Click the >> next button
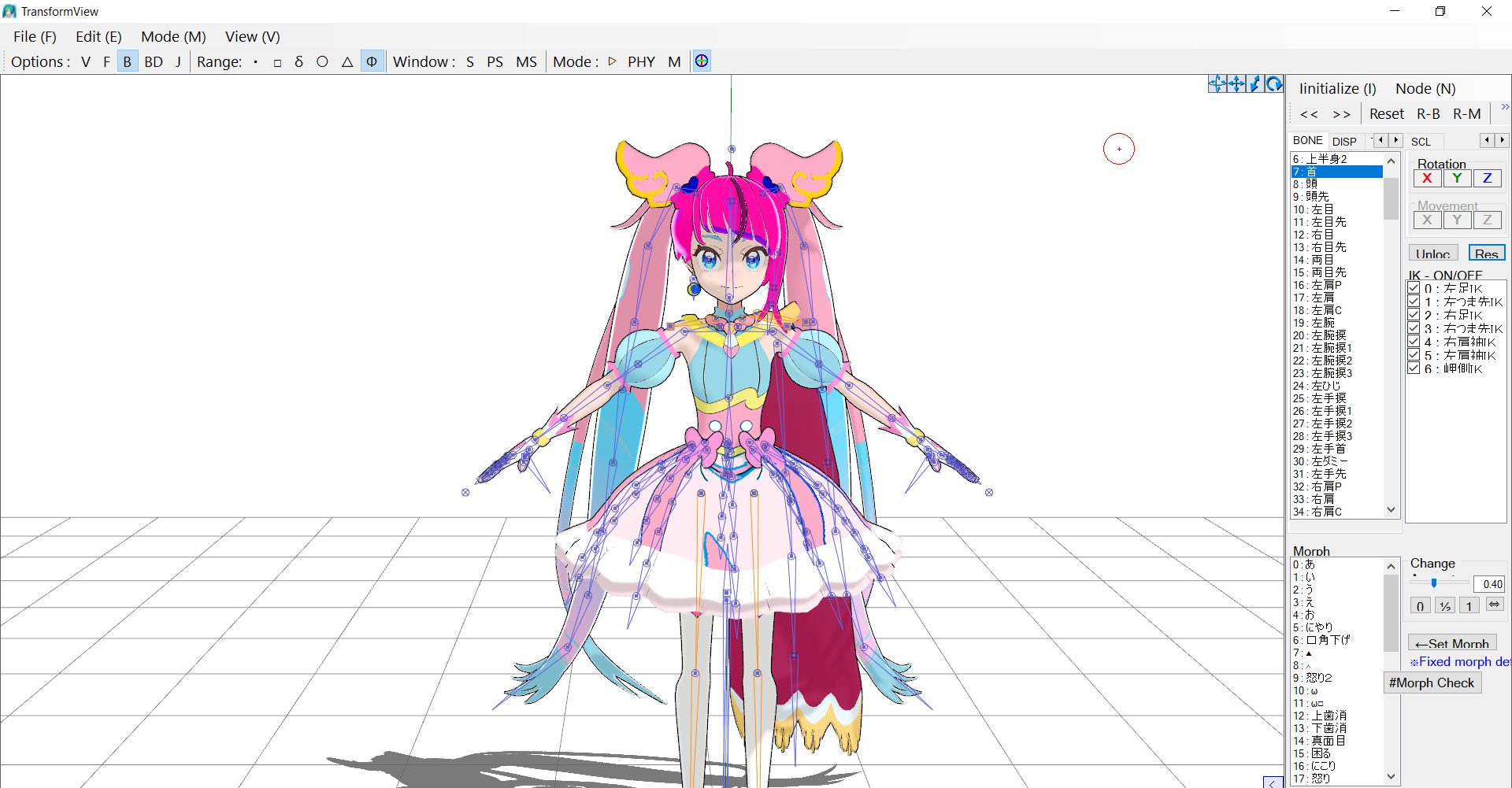The width and height of the screenshot is (1512, 788). click(x=1341, y=114)
